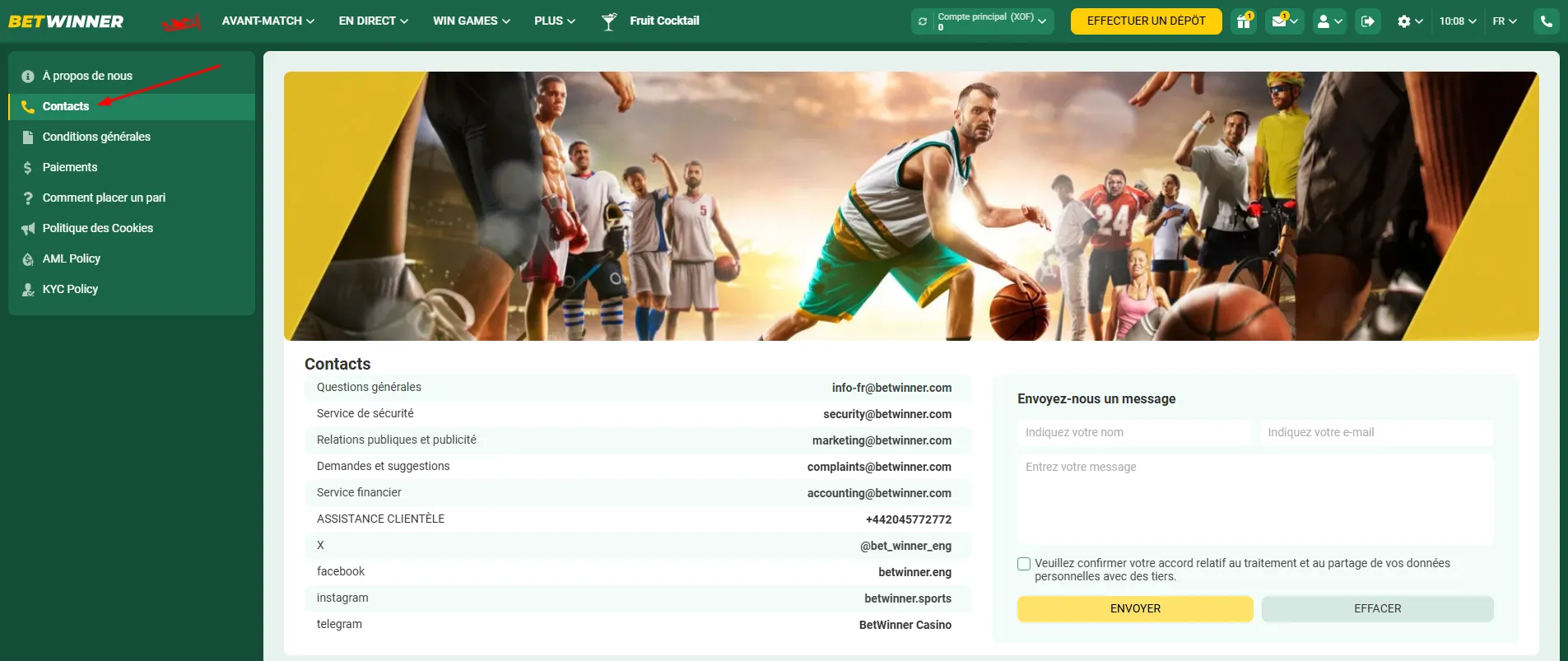Open the Compte principal (XOF) dropdown

[992, 21]
